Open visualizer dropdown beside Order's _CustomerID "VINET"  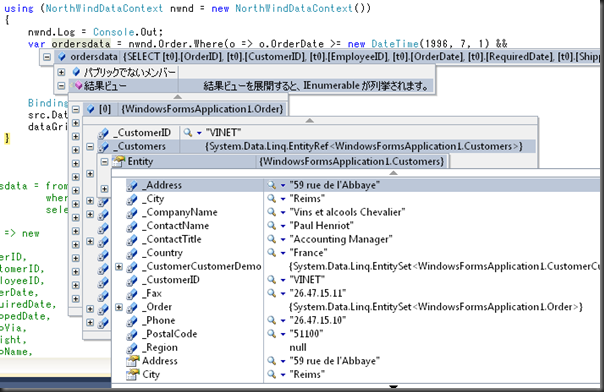click(x=199, y=133)
